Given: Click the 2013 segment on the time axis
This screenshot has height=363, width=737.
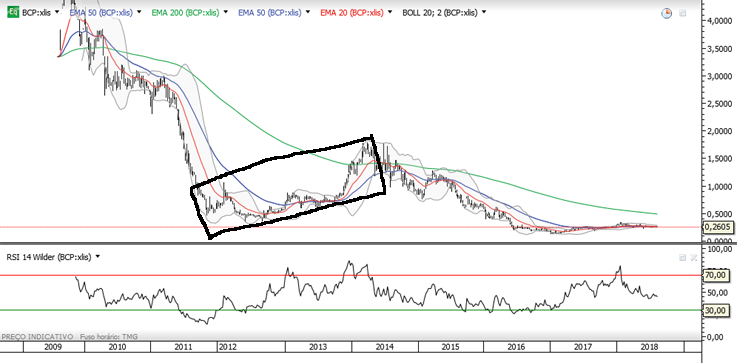Looking at the screenshot, I should click(318, 347).
